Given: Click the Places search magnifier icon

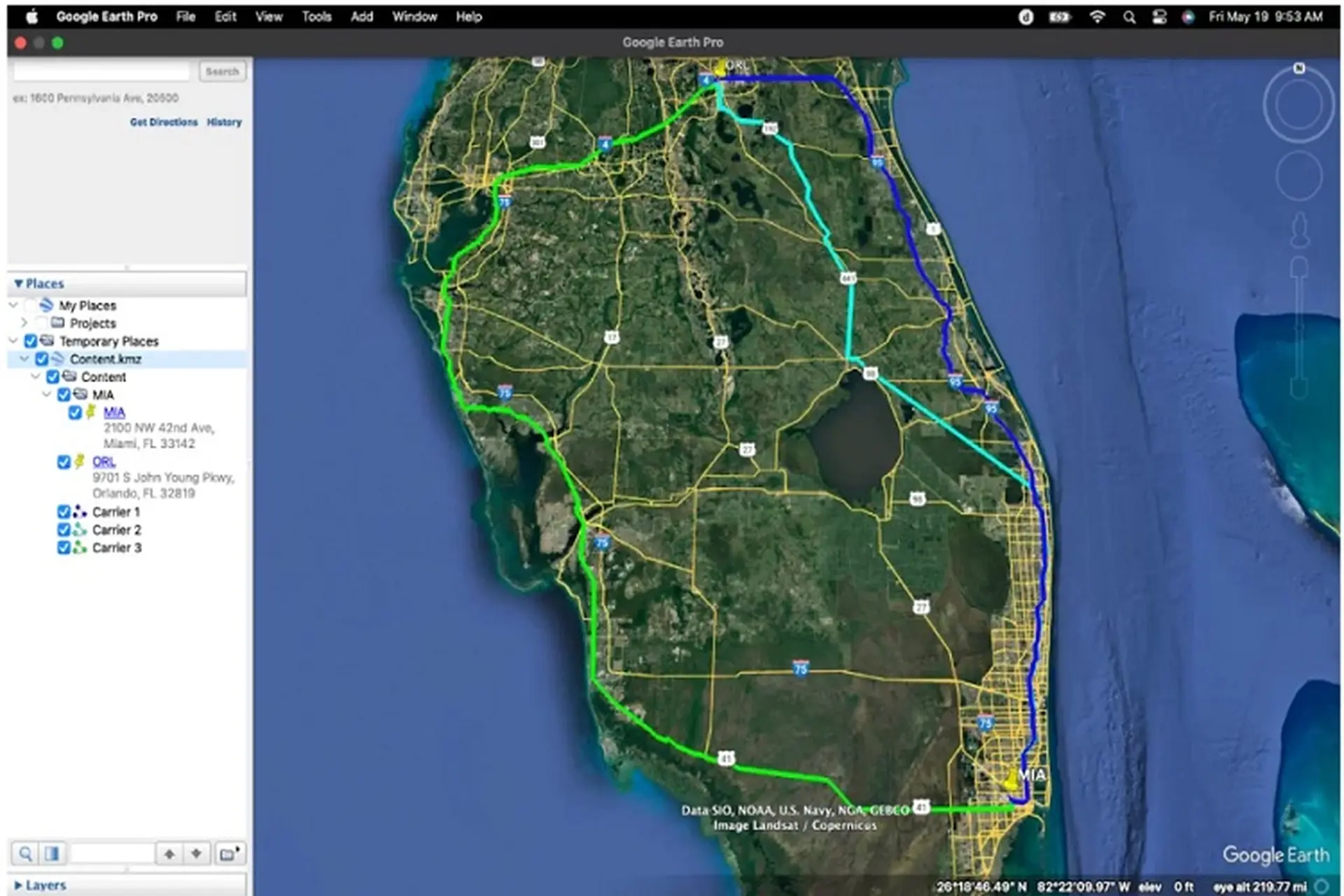Looking at the screenshot, I should click(26, 853).
